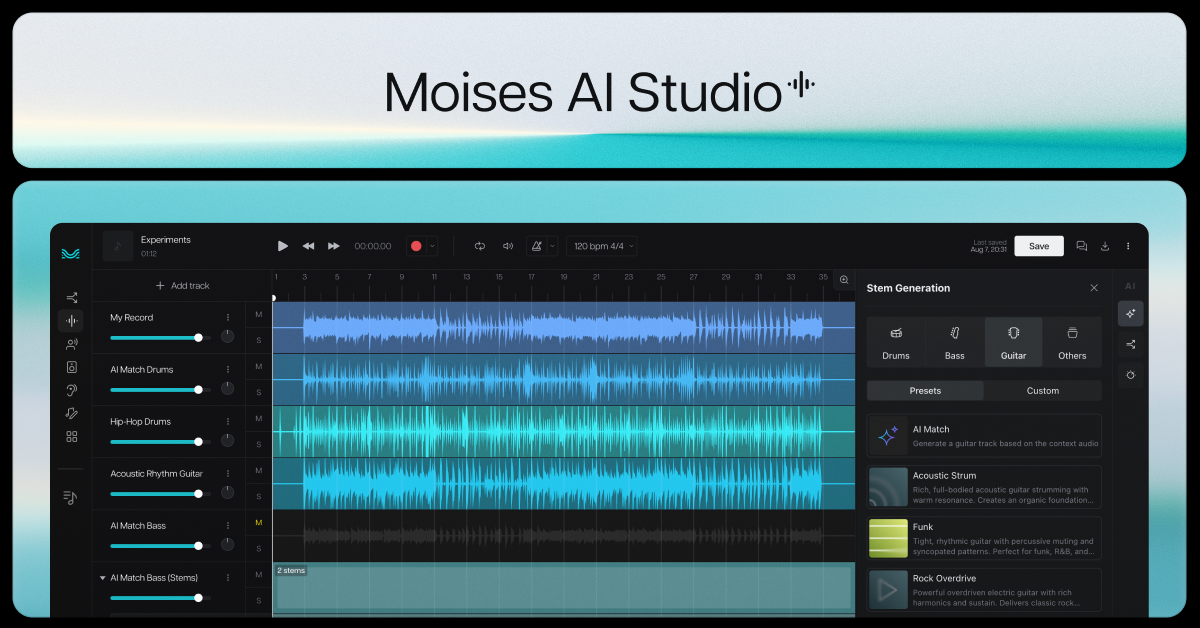
Task: Select the Guitar category in Stem Generation
Action: pyautogui.click(x=1013, y=341)
